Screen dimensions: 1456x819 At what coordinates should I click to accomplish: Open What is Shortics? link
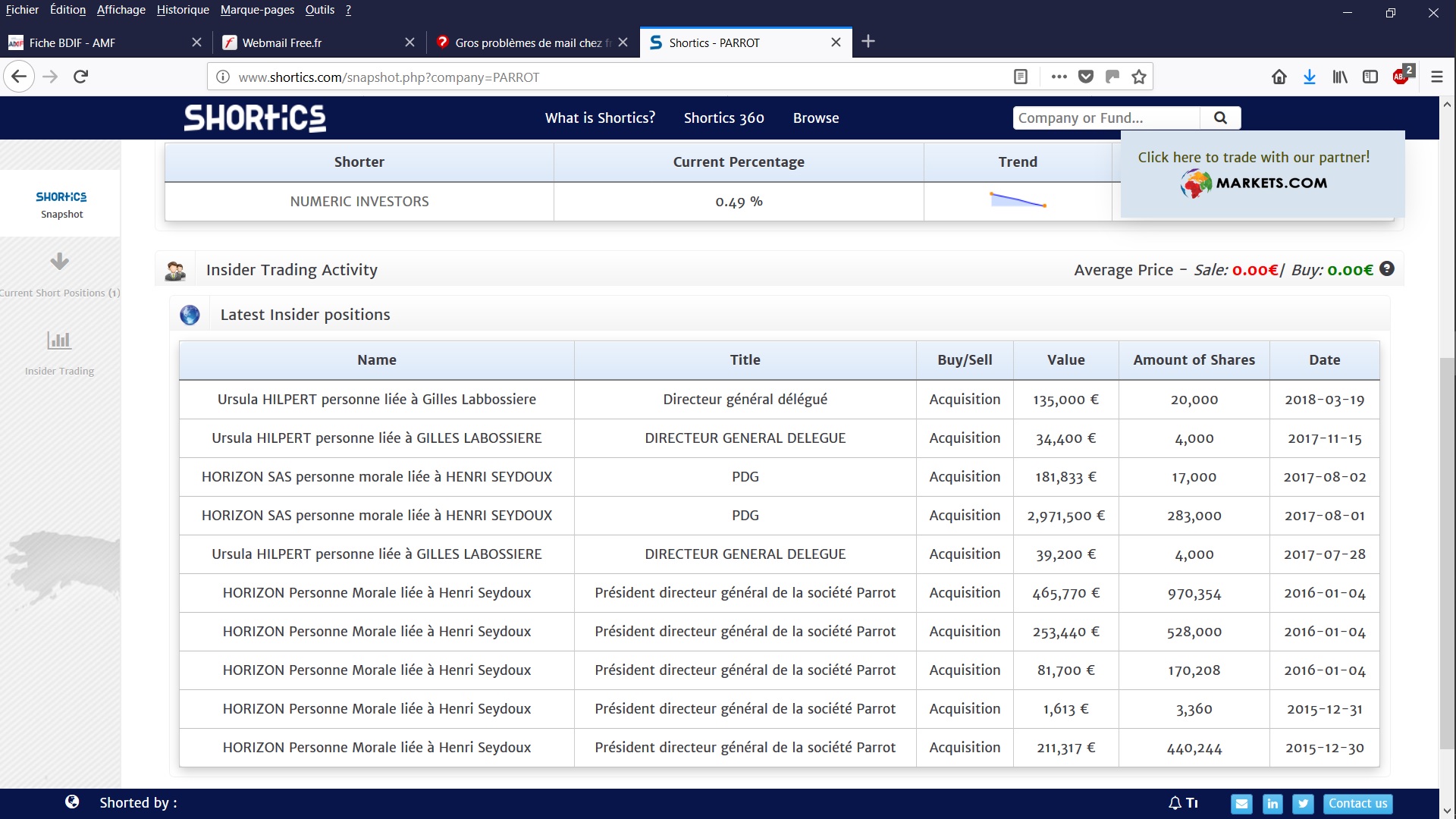coord(600,118)
